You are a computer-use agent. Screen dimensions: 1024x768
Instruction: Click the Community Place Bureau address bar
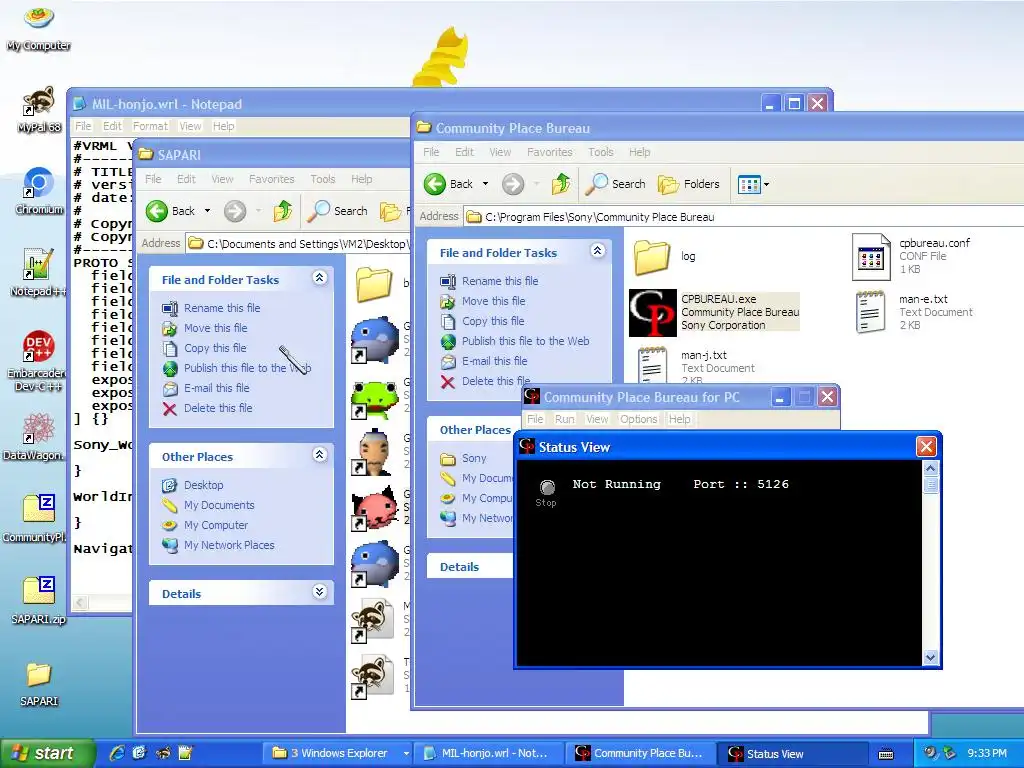coord(744,217)
